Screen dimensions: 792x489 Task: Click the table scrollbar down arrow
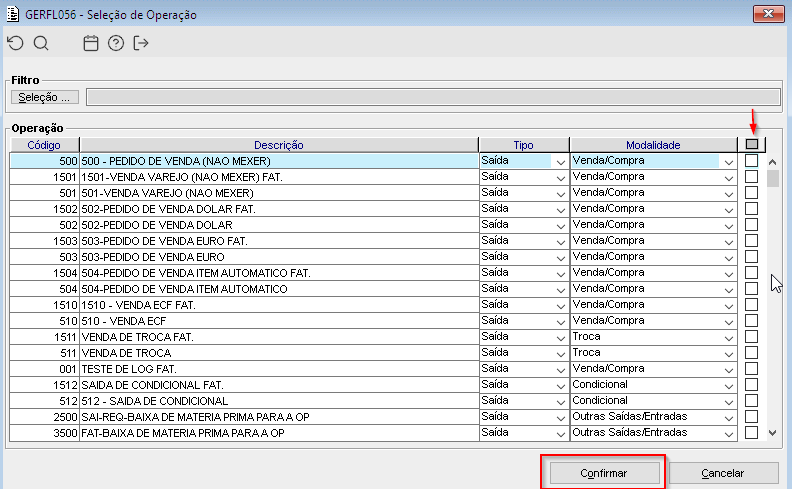coord(772,432)
